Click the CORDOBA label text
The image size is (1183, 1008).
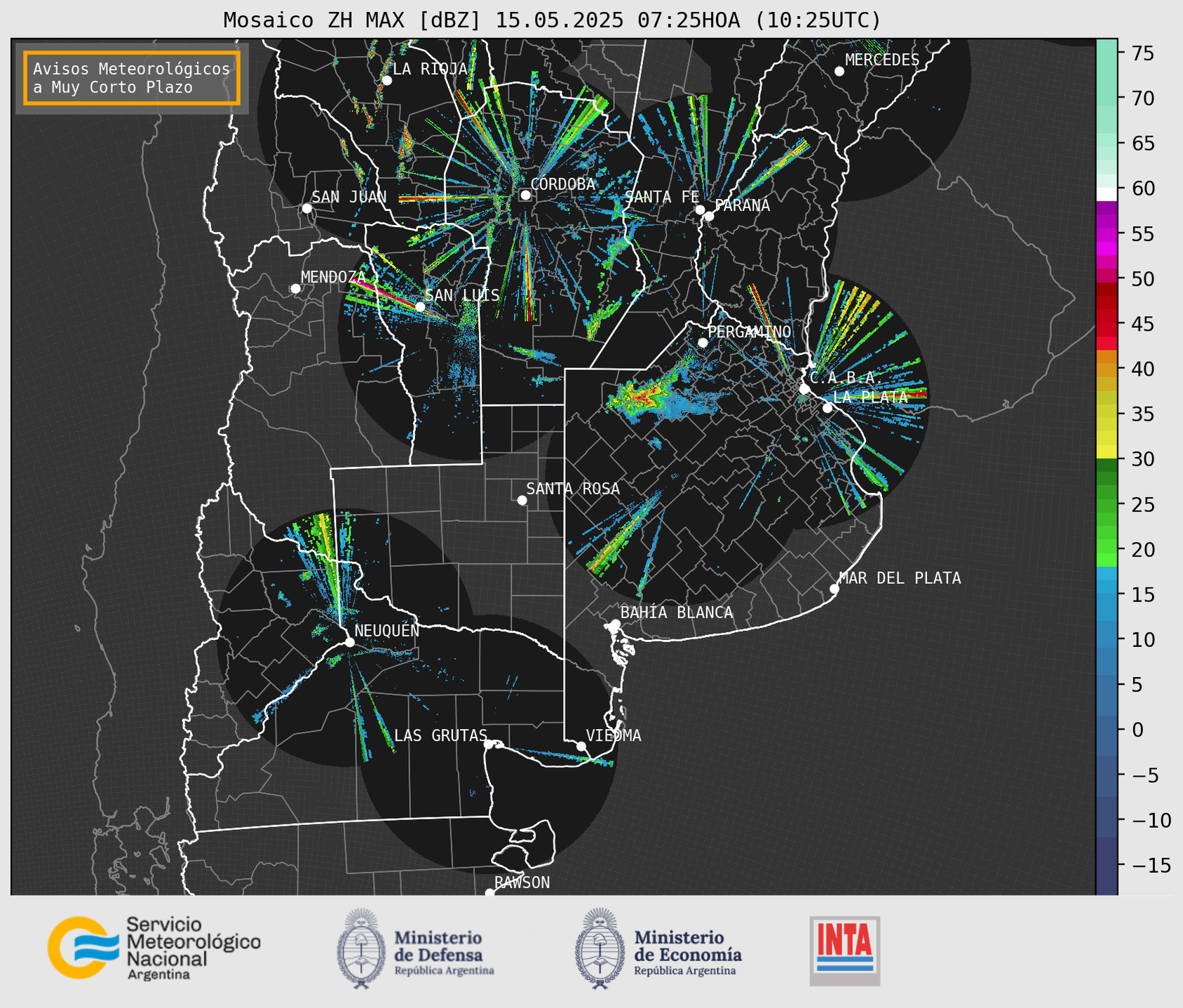click(x=563, y=184)
